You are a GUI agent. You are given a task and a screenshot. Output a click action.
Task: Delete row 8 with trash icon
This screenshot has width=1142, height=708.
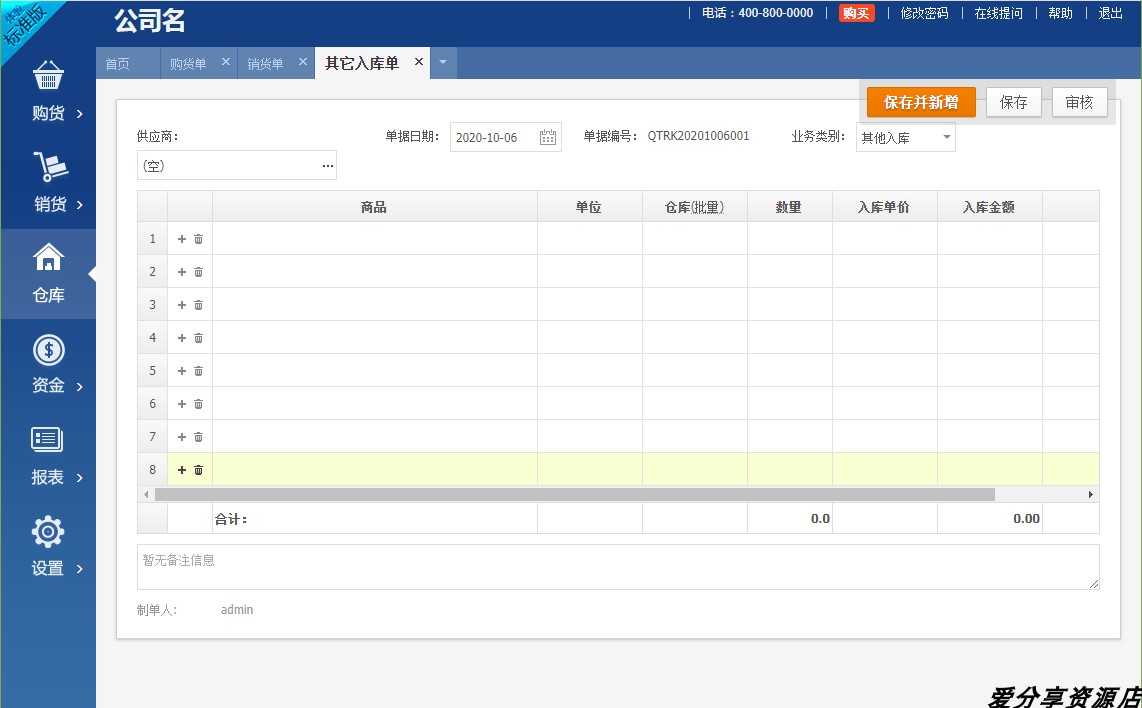pos(198,470)
